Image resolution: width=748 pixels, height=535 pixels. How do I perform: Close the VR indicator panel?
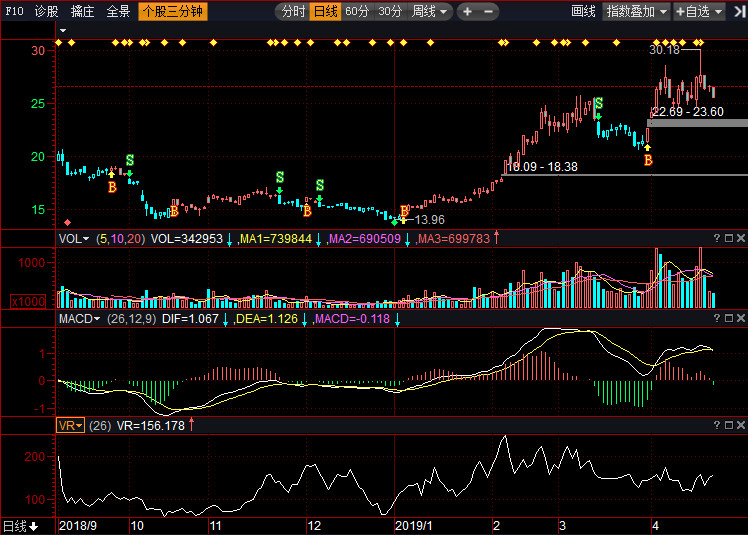(x=740, y=425)
